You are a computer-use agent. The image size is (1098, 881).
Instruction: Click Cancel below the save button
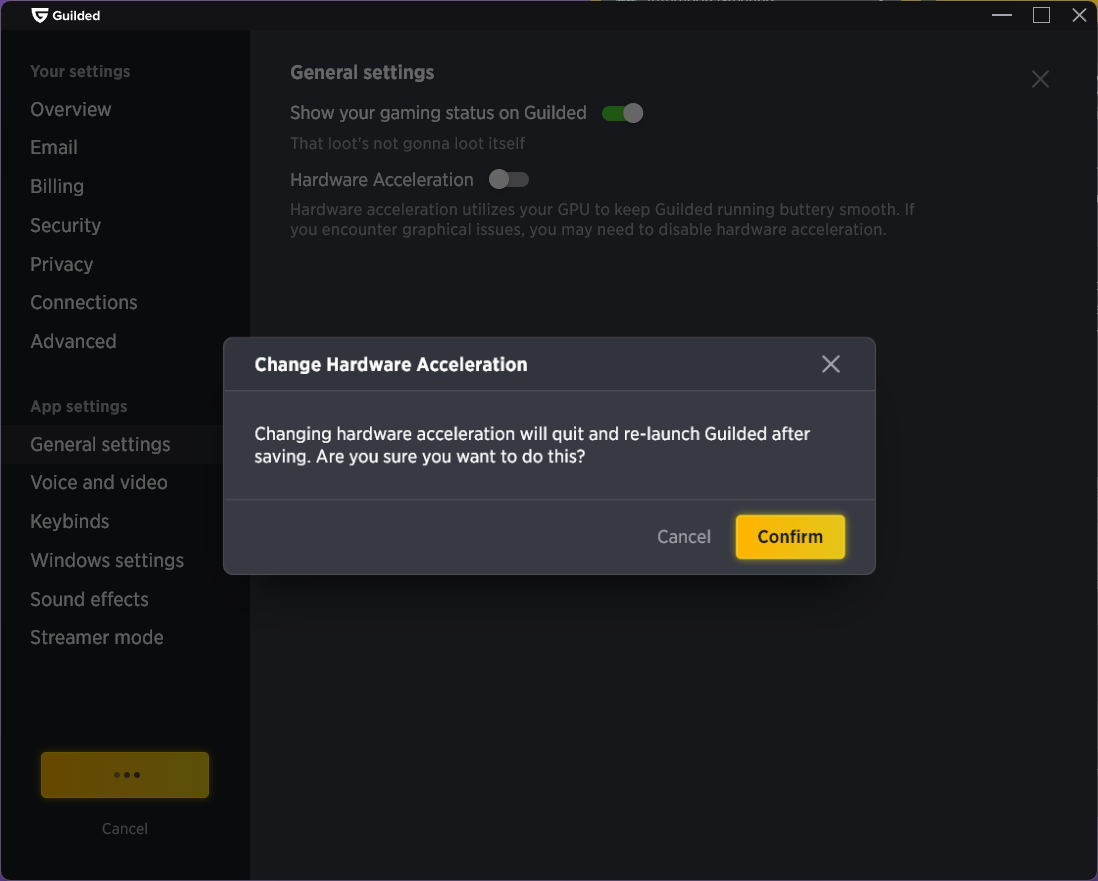coord(125,828)
